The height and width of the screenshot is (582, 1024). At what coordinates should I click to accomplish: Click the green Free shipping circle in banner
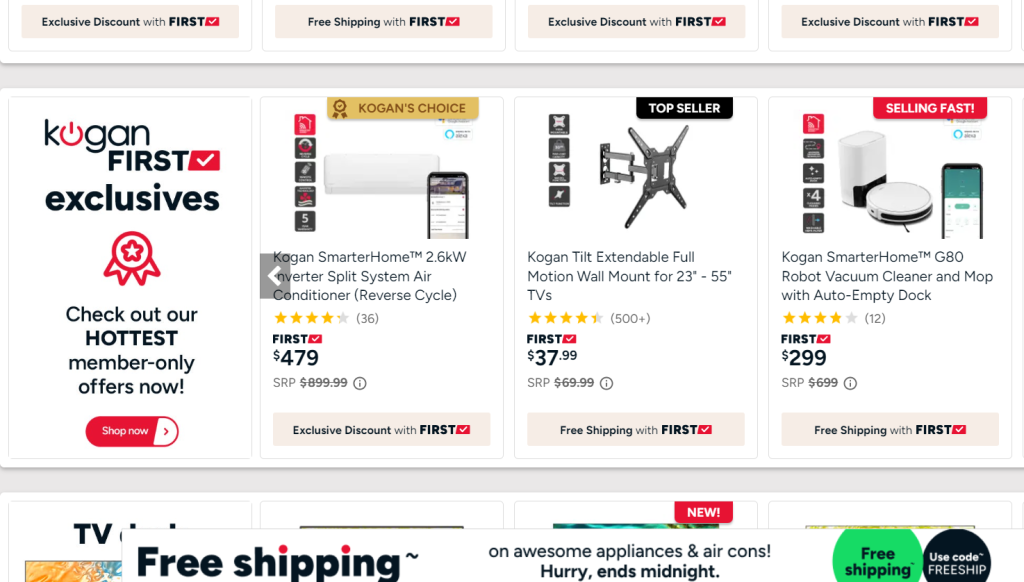877,560
